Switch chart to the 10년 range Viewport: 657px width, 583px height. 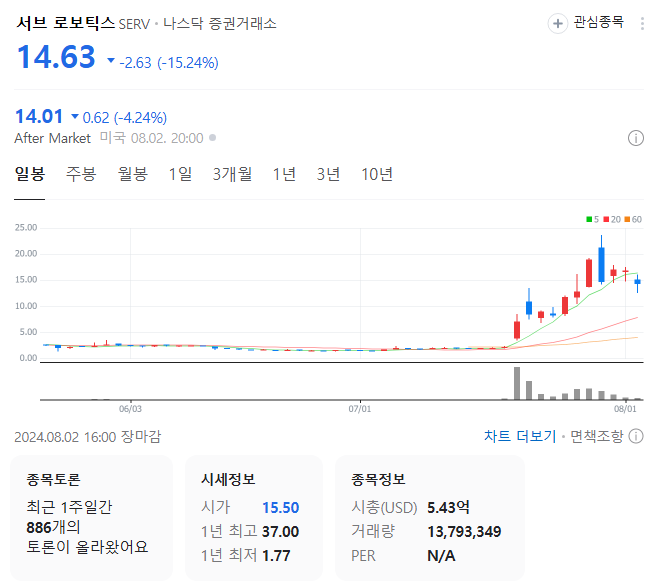pyautogui.click(x=376, y=175)
